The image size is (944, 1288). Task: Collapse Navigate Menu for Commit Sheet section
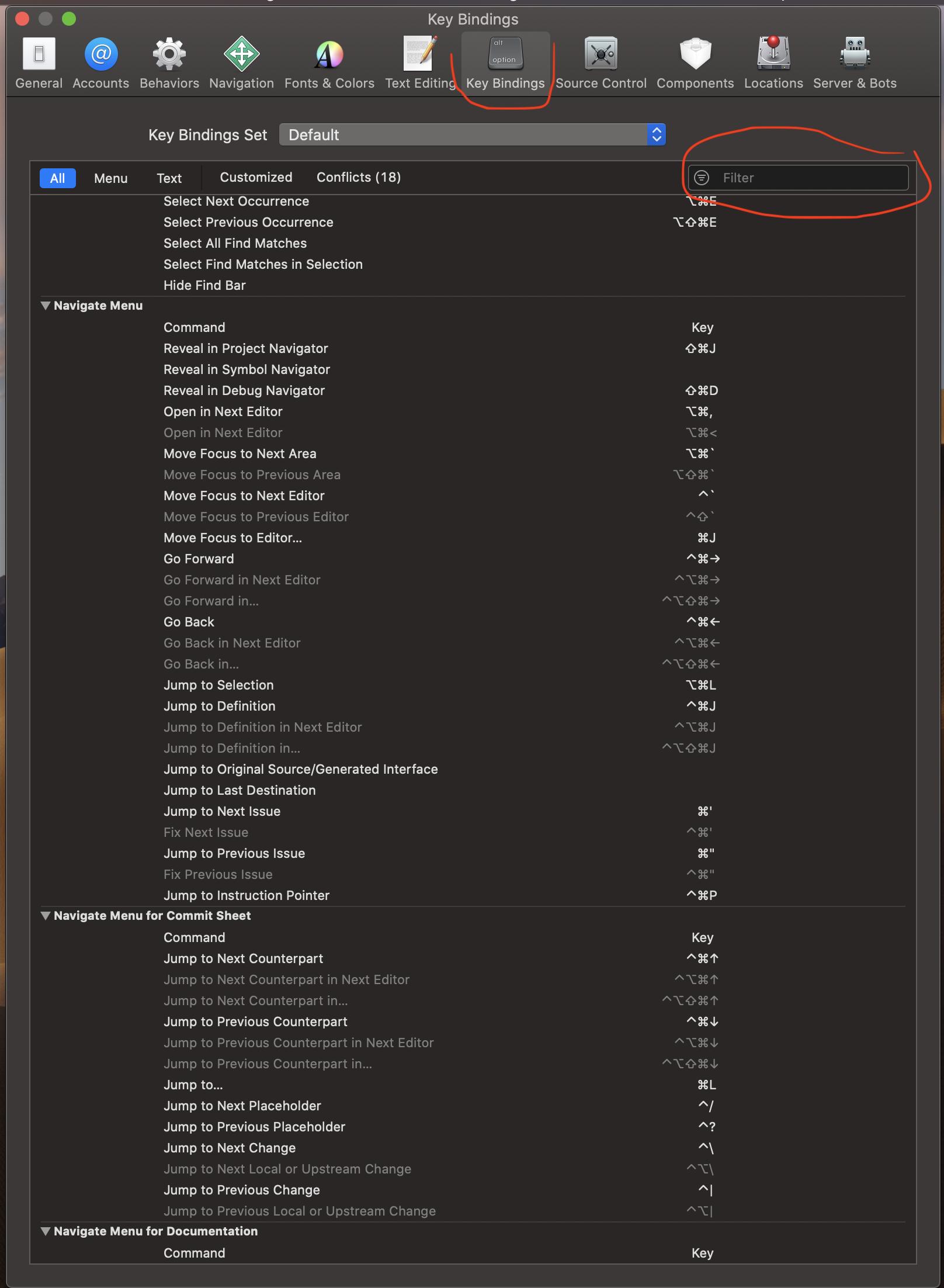(45, 916)
